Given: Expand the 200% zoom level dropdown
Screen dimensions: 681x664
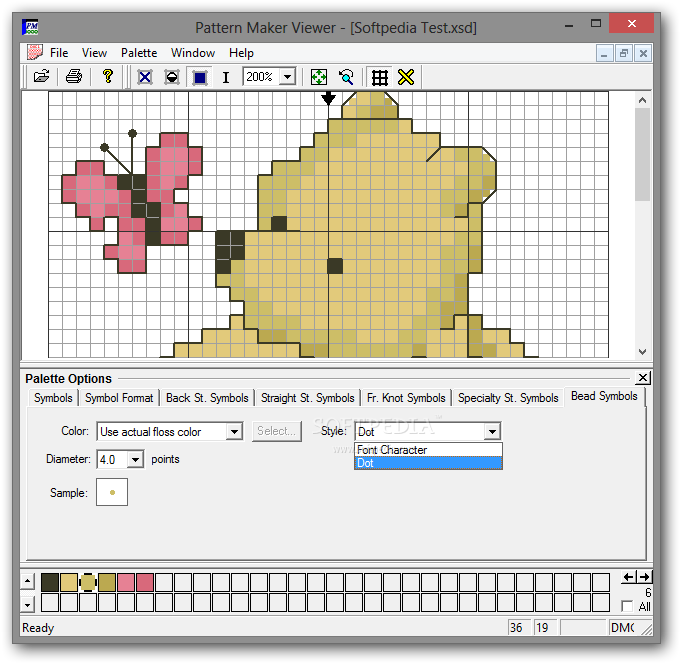Looking at the screenshot, I should click(287, 77).
